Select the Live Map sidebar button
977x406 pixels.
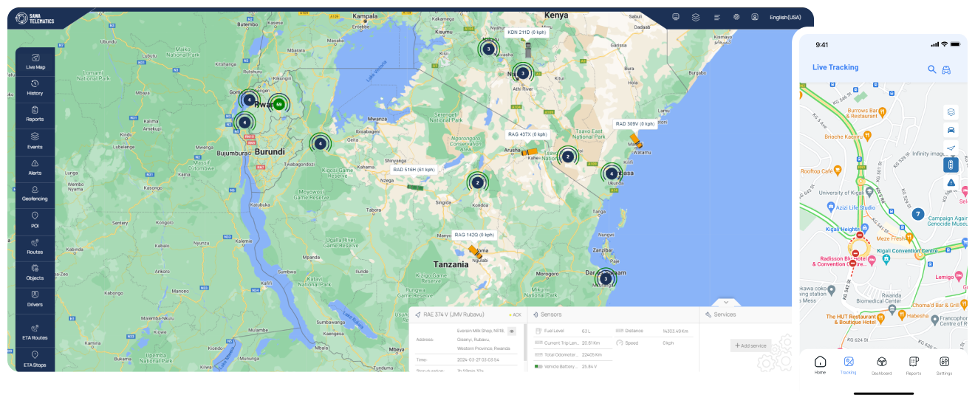pyautogui.click(x=35, y=61)
